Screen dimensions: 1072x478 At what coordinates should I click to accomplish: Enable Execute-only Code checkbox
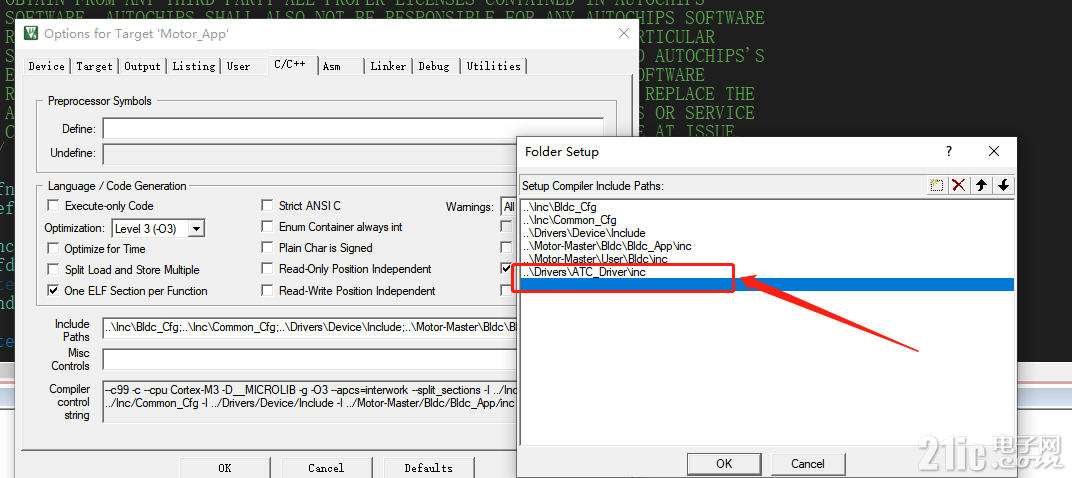tap(53, 206)
